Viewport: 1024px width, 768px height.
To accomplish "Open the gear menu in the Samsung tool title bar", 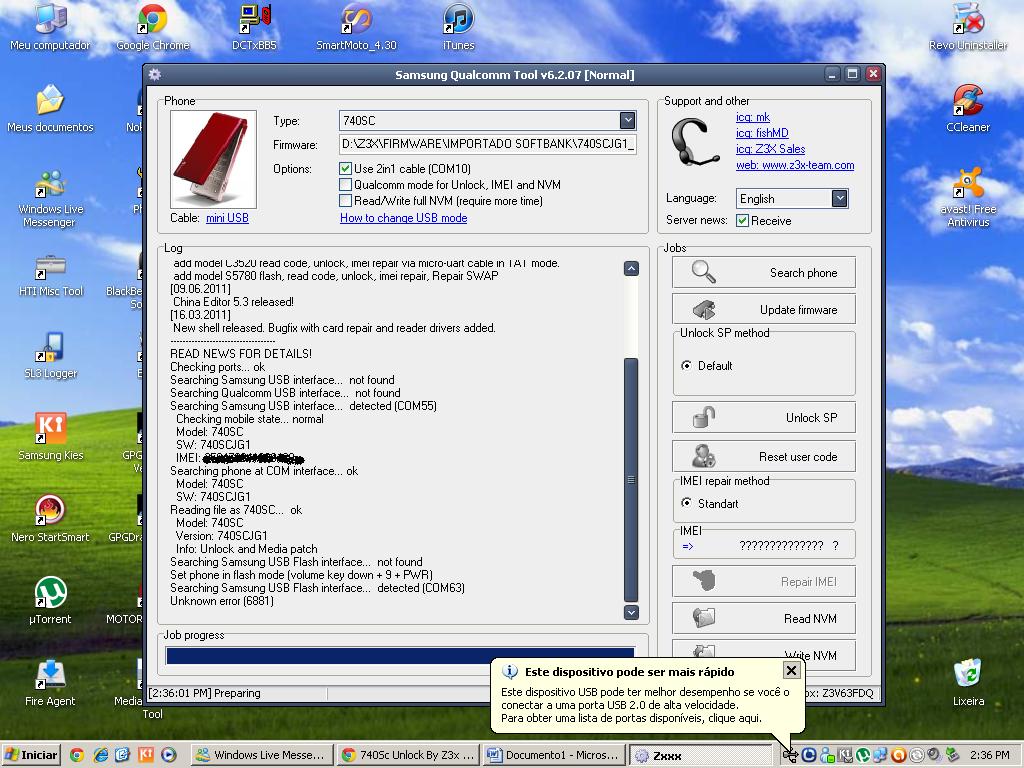I will tap(155, 74).
